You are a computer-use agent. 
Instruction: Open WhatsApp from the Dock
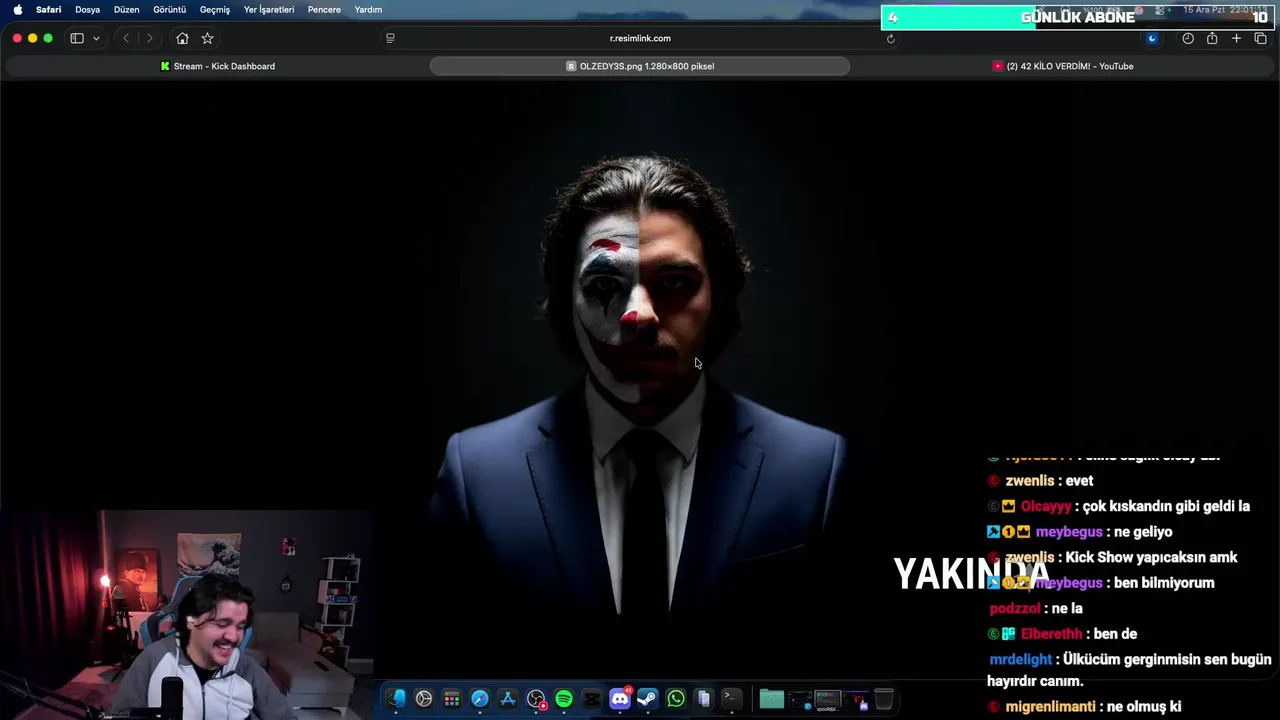[676, 699]
